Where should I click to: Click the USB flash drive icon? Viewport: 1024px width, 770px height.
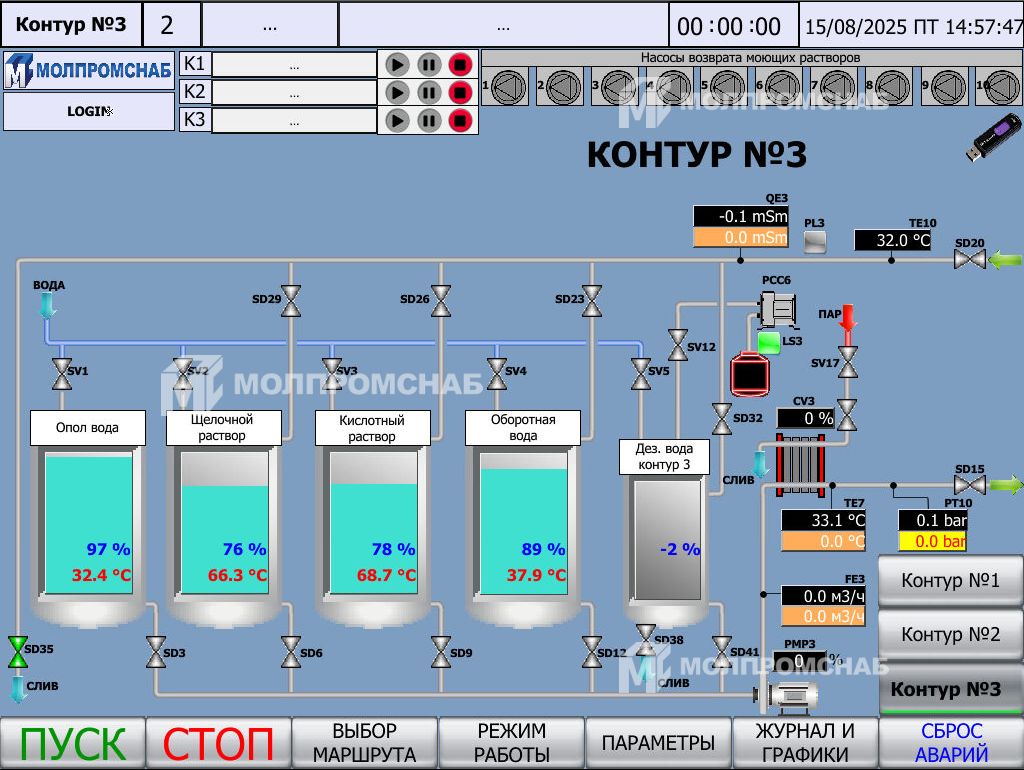[989, 139]
